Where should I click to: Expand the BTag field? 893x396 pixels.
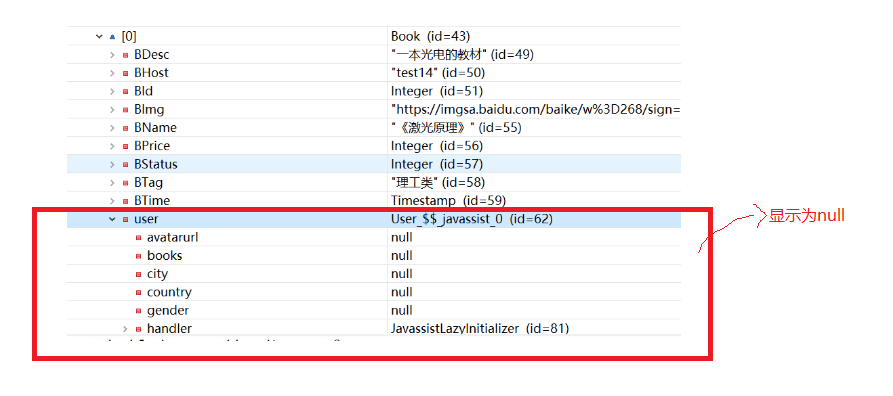[112, 182]
